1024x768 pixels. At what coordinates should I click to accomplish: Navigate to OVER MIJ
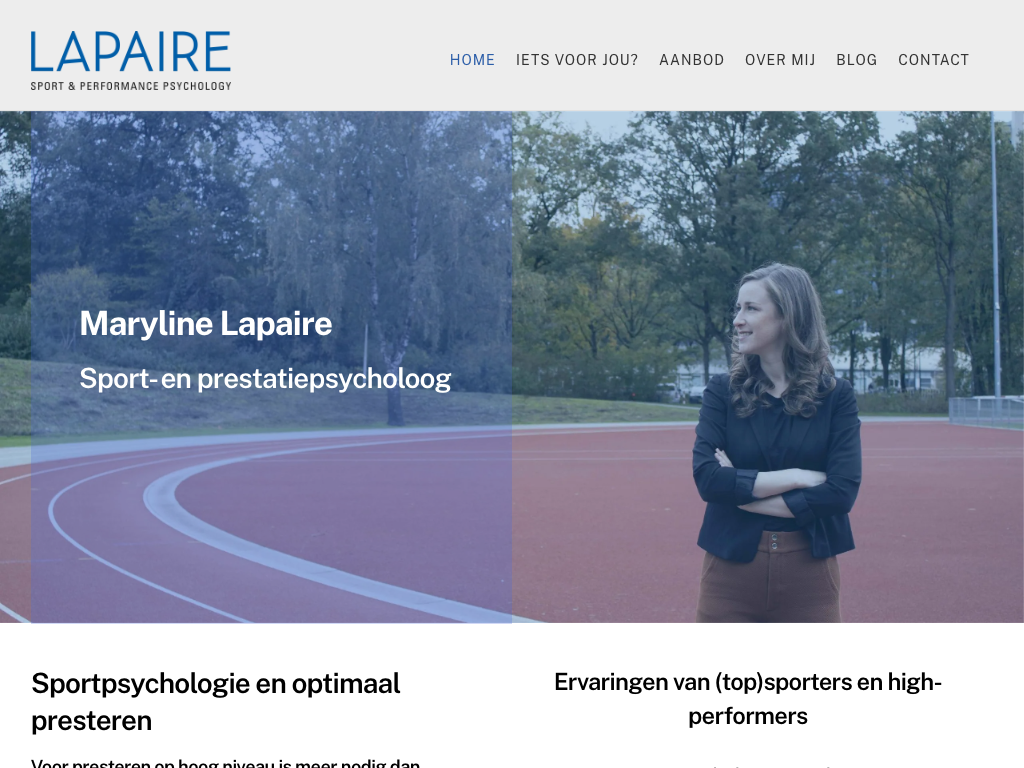780,60
